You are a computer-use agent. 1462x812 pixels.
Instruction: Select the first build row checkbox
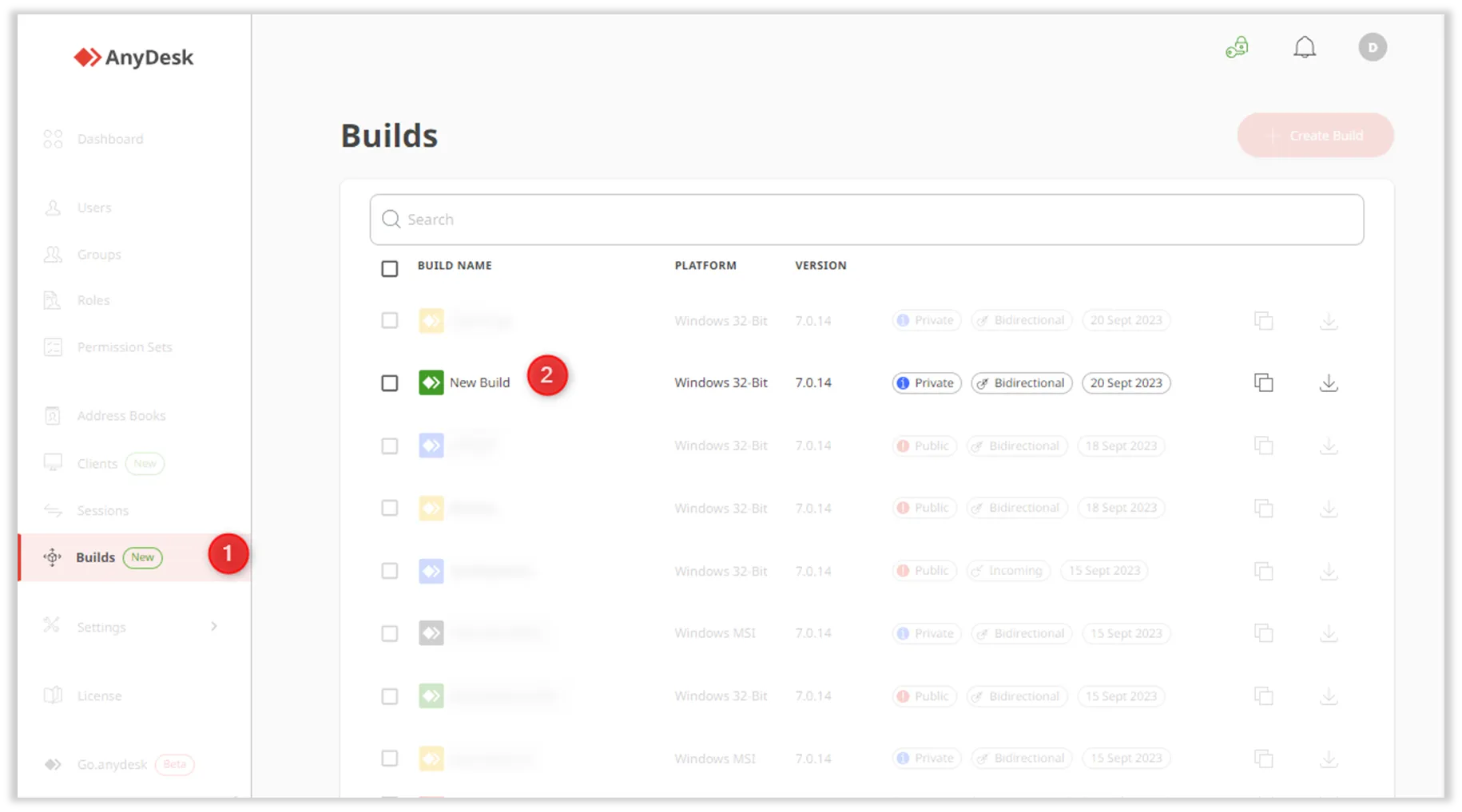click(x=389, y=321)
